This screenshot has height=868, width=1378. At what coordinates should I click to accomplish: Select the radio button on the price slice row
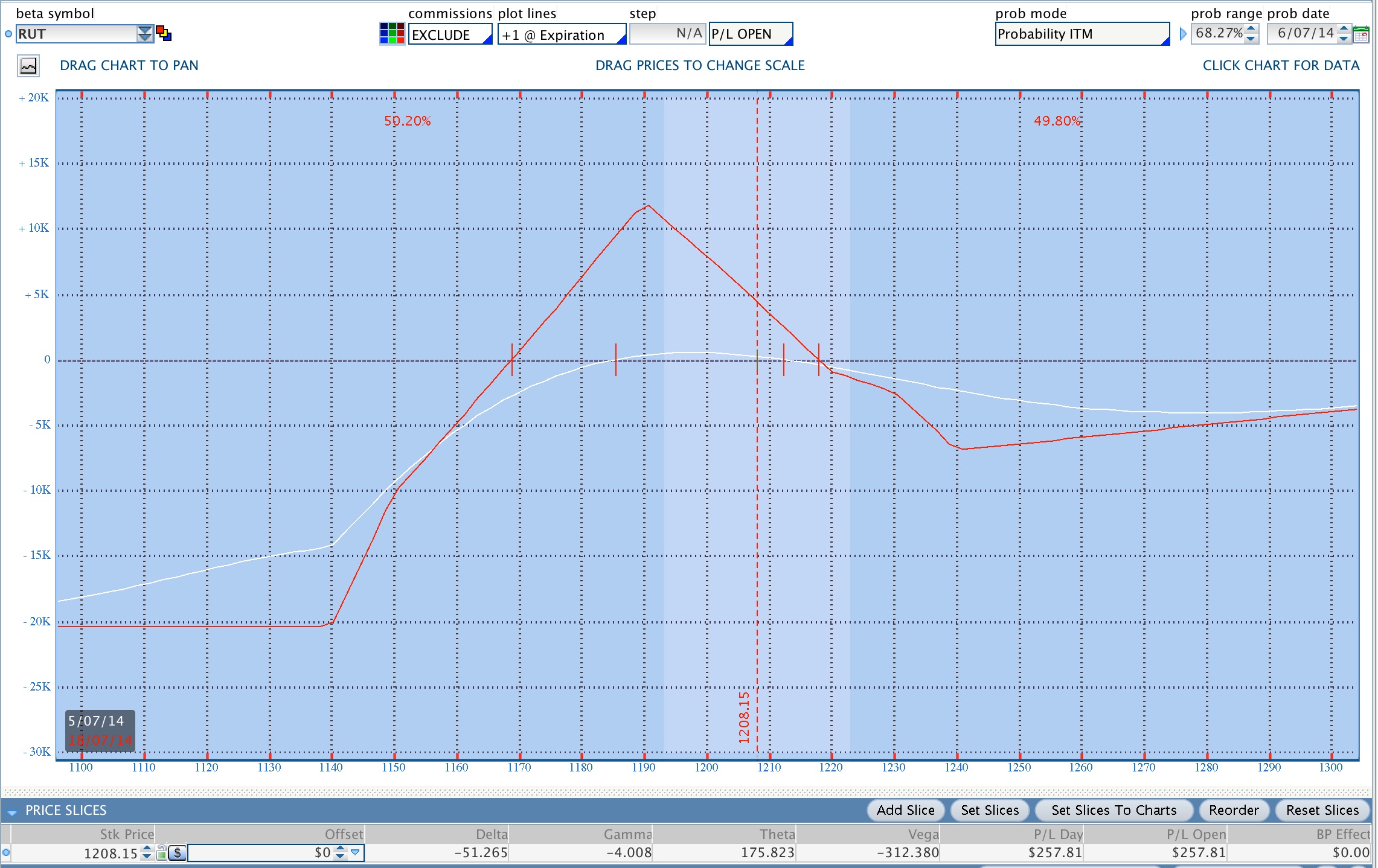tap(6, 853)
